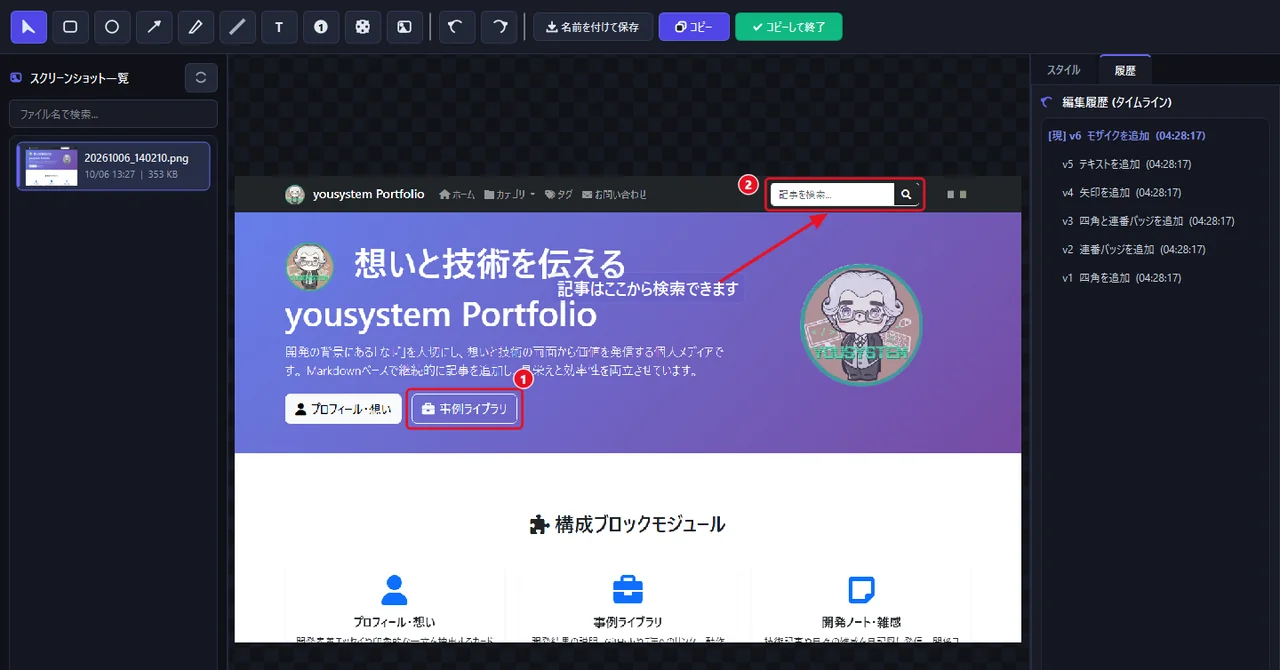Viewport: 1280px width, 670px height.
Task: Select the numbered badge tool
Action: (x=321, y=27)
